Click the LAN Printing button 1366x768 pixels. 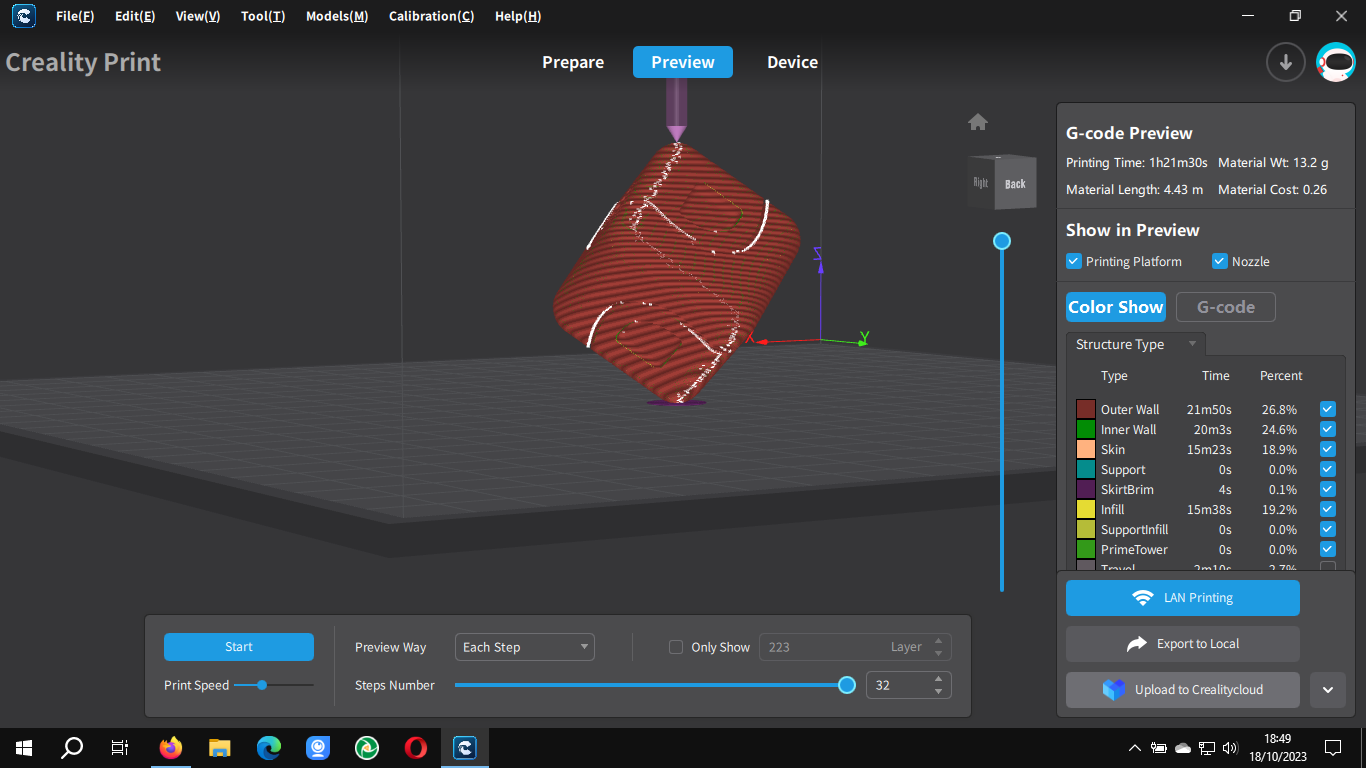pos(1182,598)
